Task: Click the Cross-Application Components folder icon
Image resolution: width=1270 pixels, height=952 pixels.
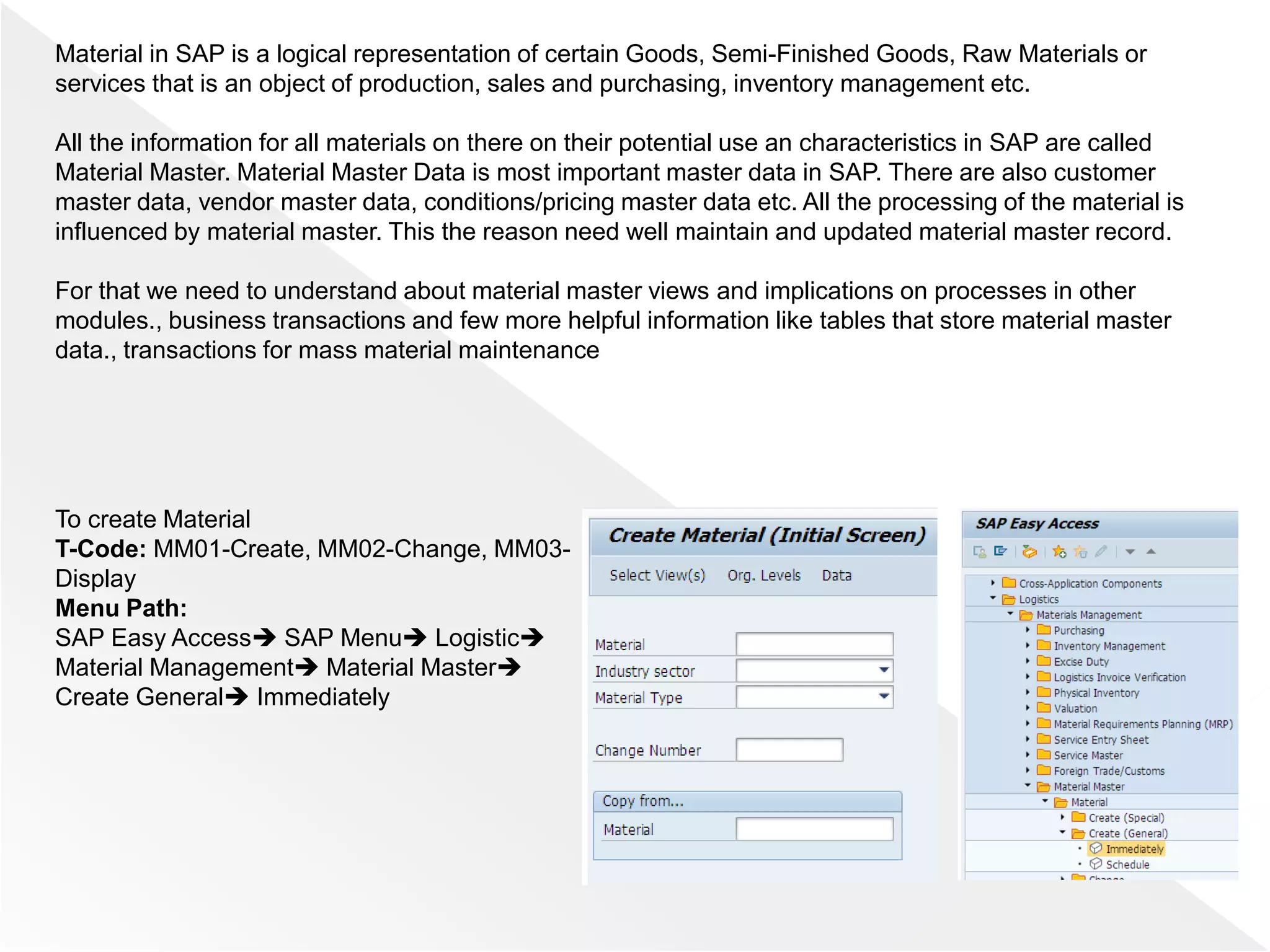Action: coord(1010,583)
